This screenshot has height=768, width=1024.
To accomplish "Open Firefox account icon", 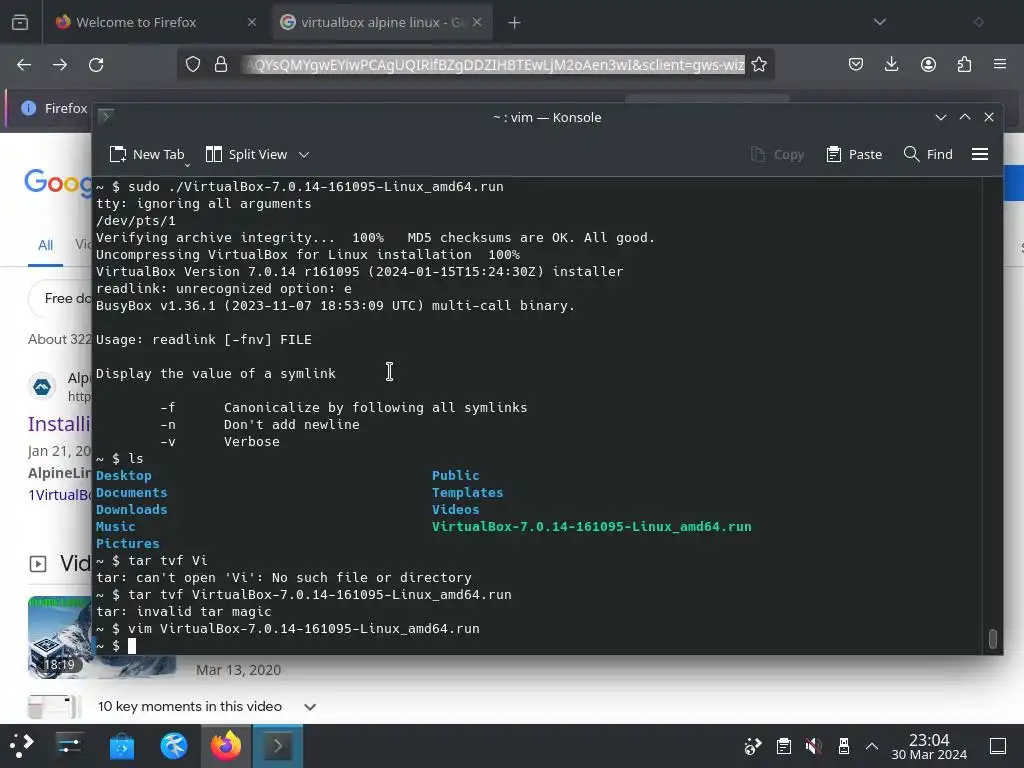I will tap(928, 64).
